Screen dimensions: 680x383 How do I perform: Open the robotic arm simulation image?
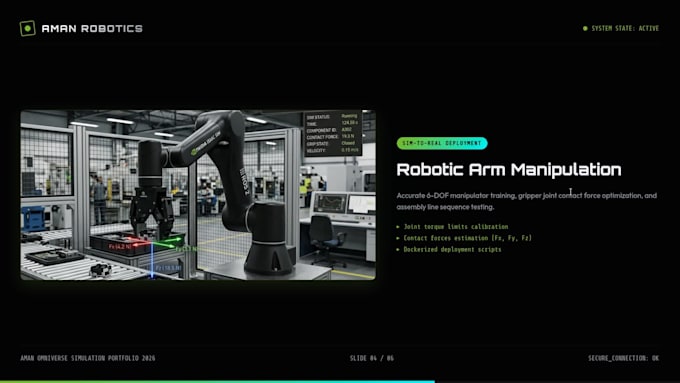point(198,195)
